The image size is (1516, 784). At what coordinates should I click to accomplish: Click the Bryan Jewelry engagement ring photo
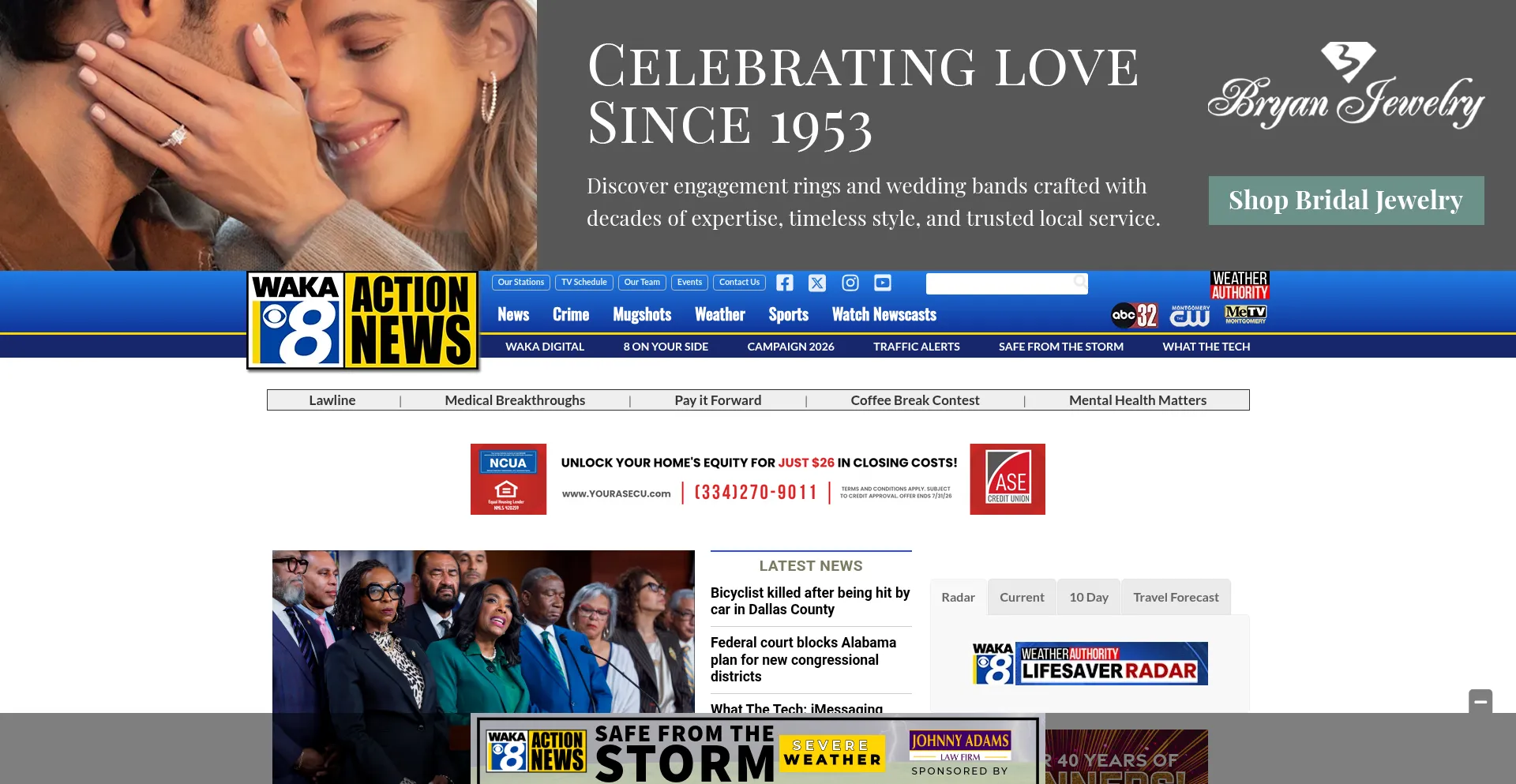268,135
